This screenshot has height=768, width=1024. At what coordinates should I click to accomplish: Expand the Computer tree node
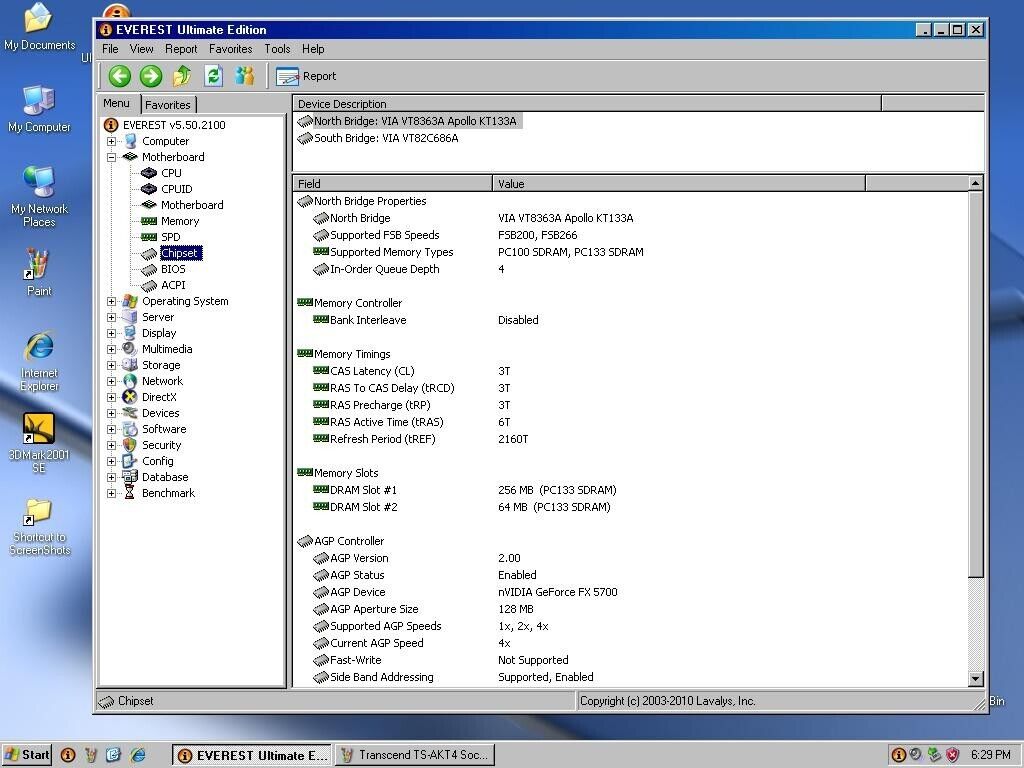coord(111,141)
